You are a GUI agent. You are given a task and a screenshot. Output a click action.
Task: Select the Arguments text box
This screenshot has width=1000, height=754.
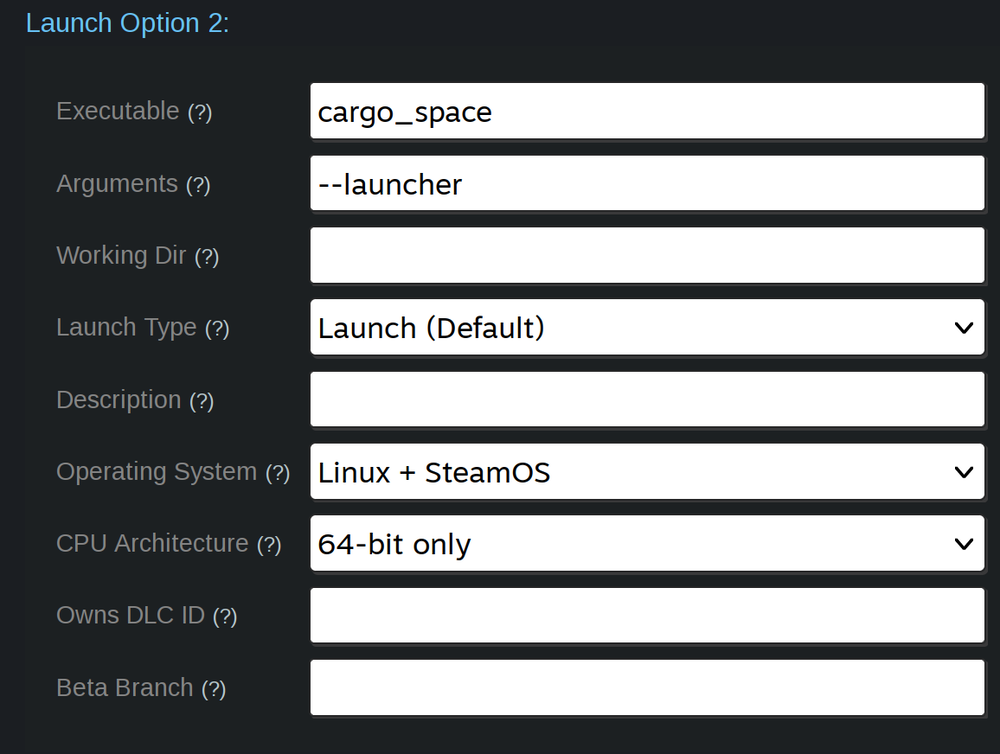(x=648, y=183)
